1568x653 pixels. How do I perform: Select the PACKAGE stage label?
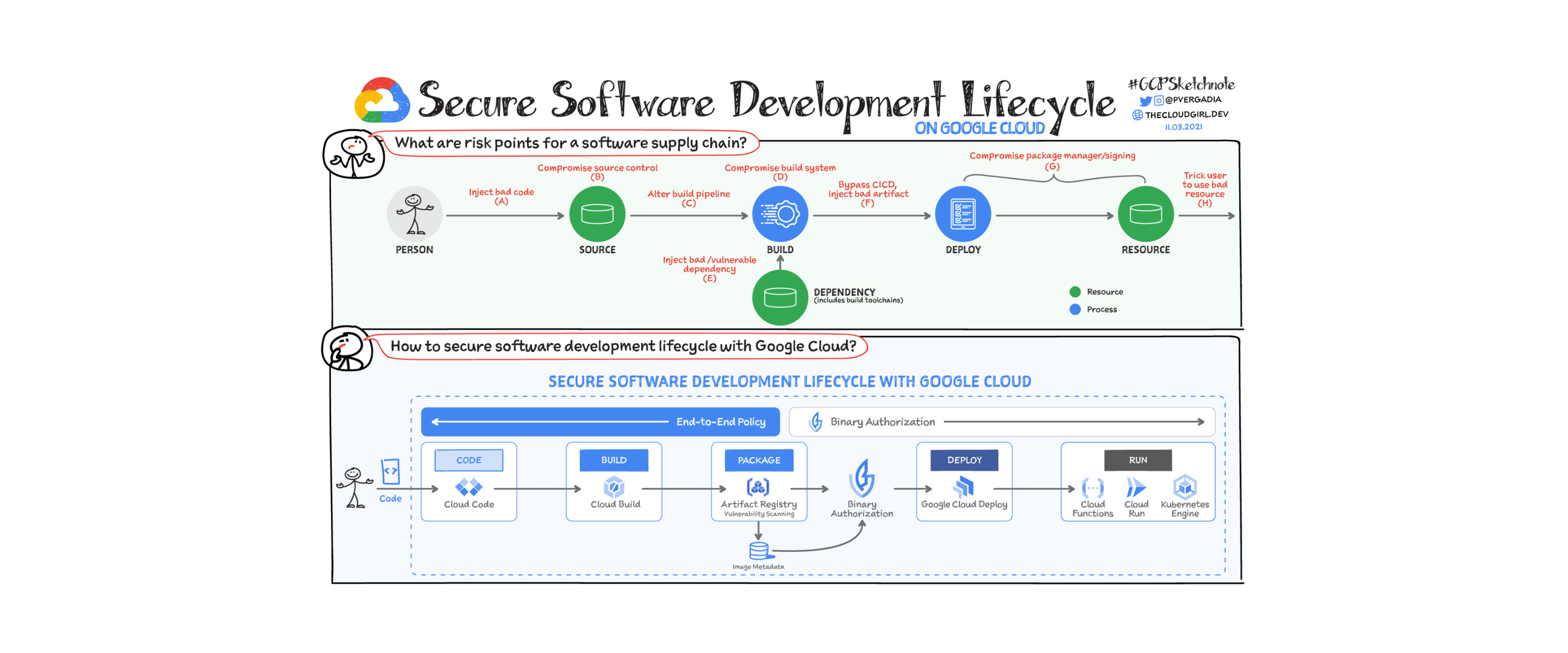click(759, 460)
